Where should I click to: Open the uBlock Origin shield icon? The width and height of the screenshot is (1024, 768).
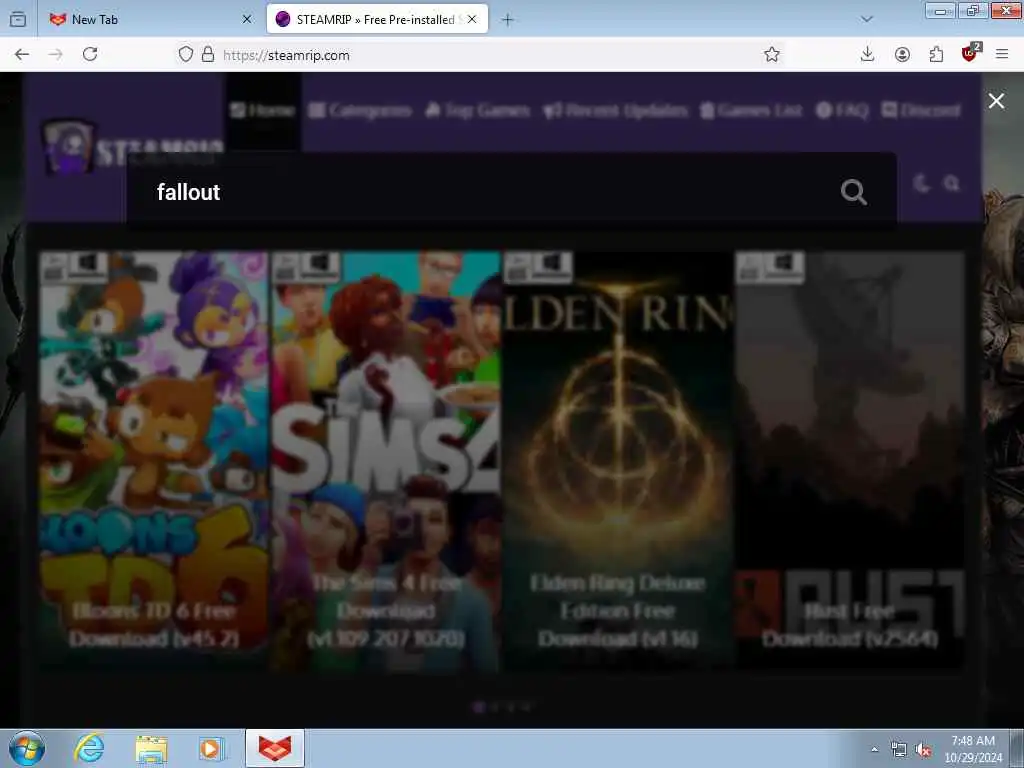970,53
